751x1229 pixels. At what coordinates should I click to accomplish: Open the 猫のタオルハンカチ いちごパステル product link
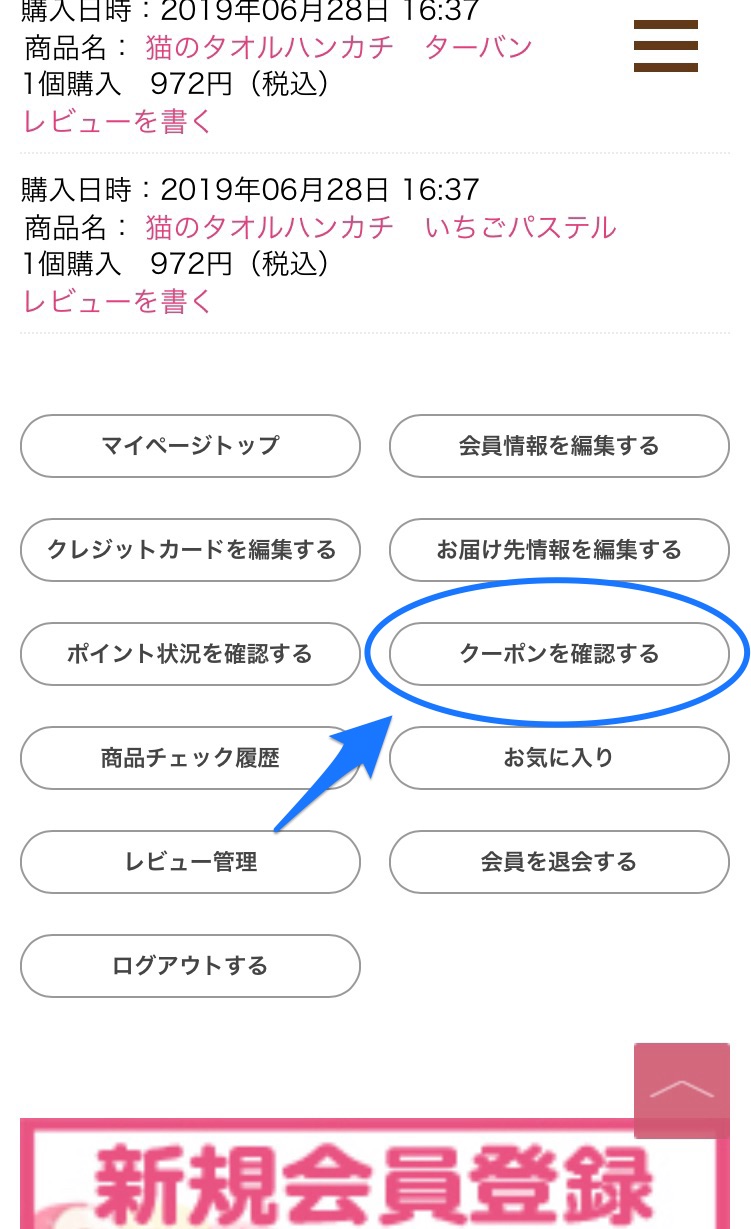click(x=381, y=227)
